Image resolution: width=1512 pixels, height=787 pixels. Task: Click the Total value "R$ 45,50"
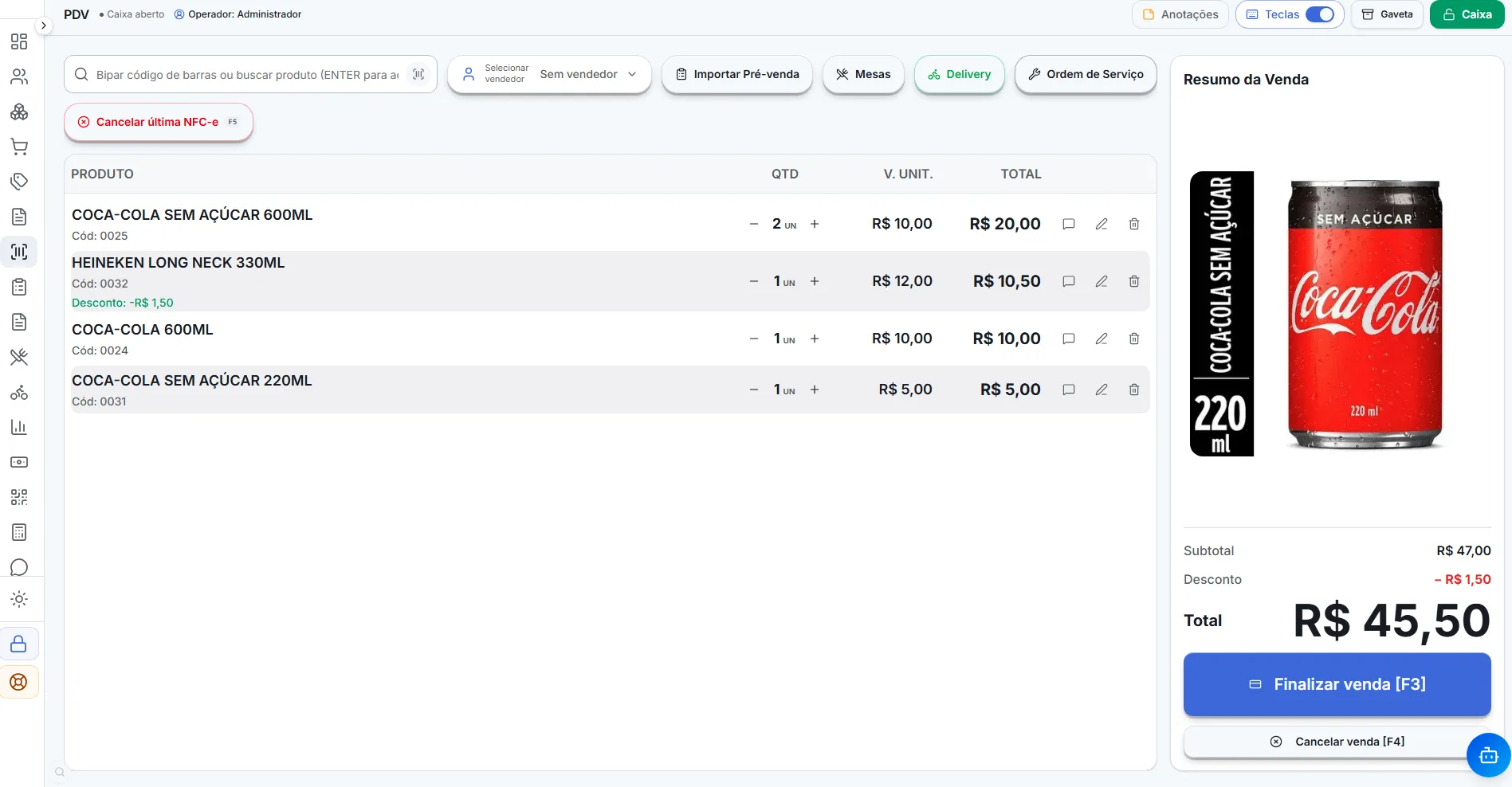click(1392, 621)
